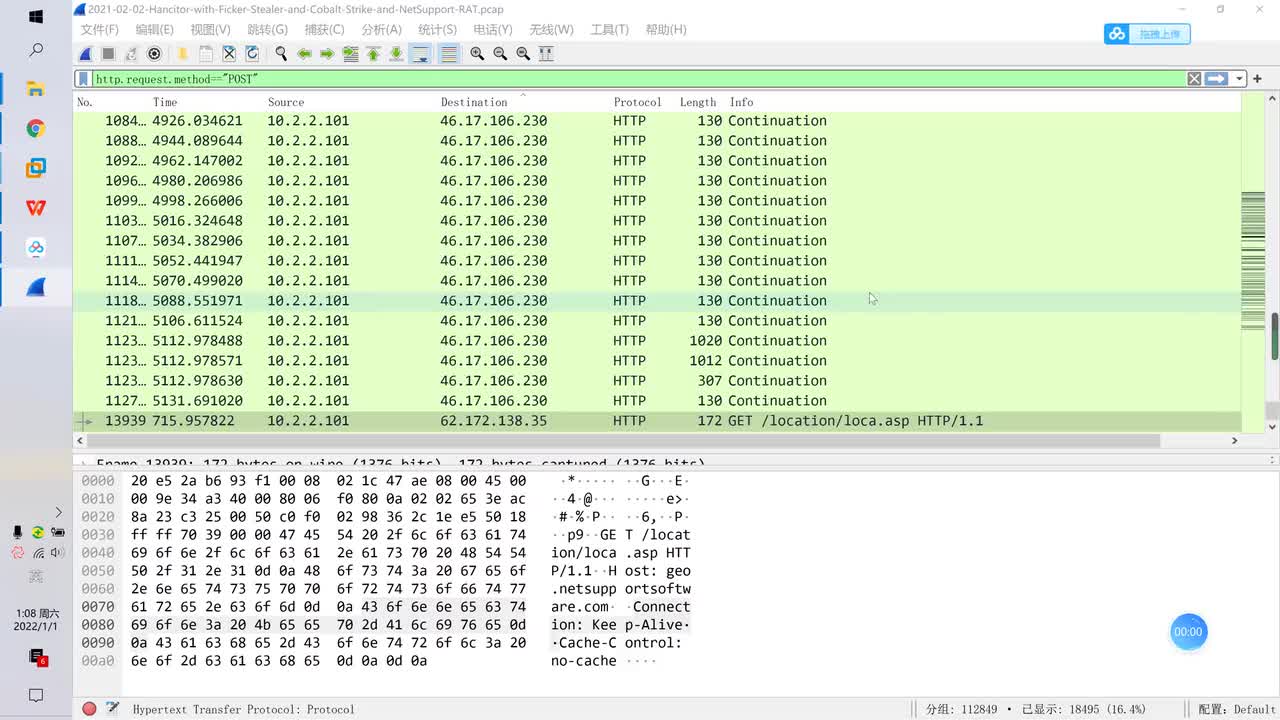Sort packets by the Info column
Viewport: 1280px width, 720px height.
tap(741, 102)
